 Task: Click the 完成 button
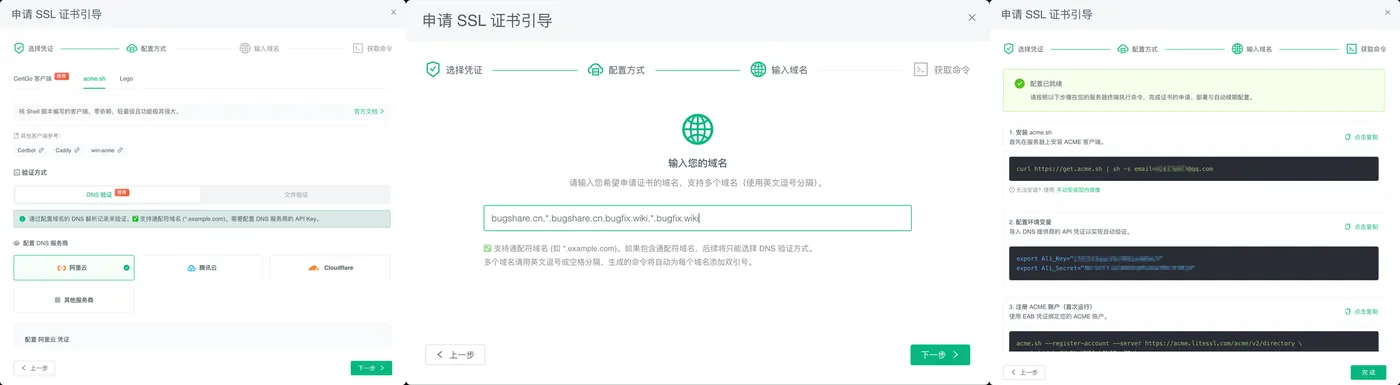(x=1368, y=372)
